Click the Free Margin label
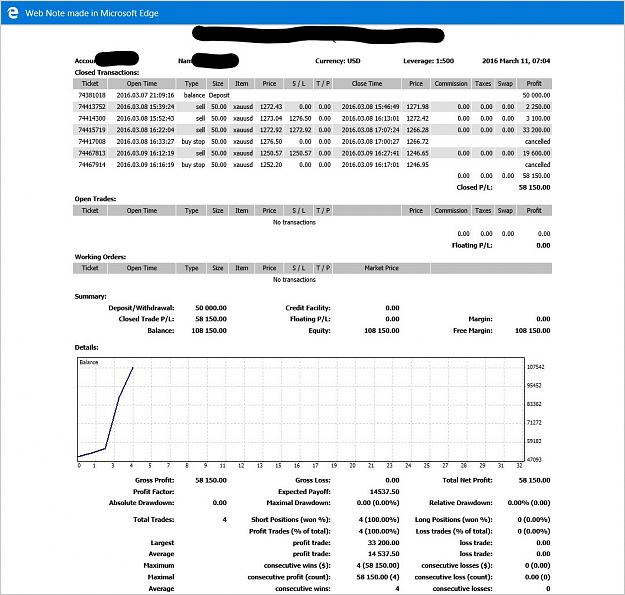Viewport: 625px width, 595px height. coord(473,330)
